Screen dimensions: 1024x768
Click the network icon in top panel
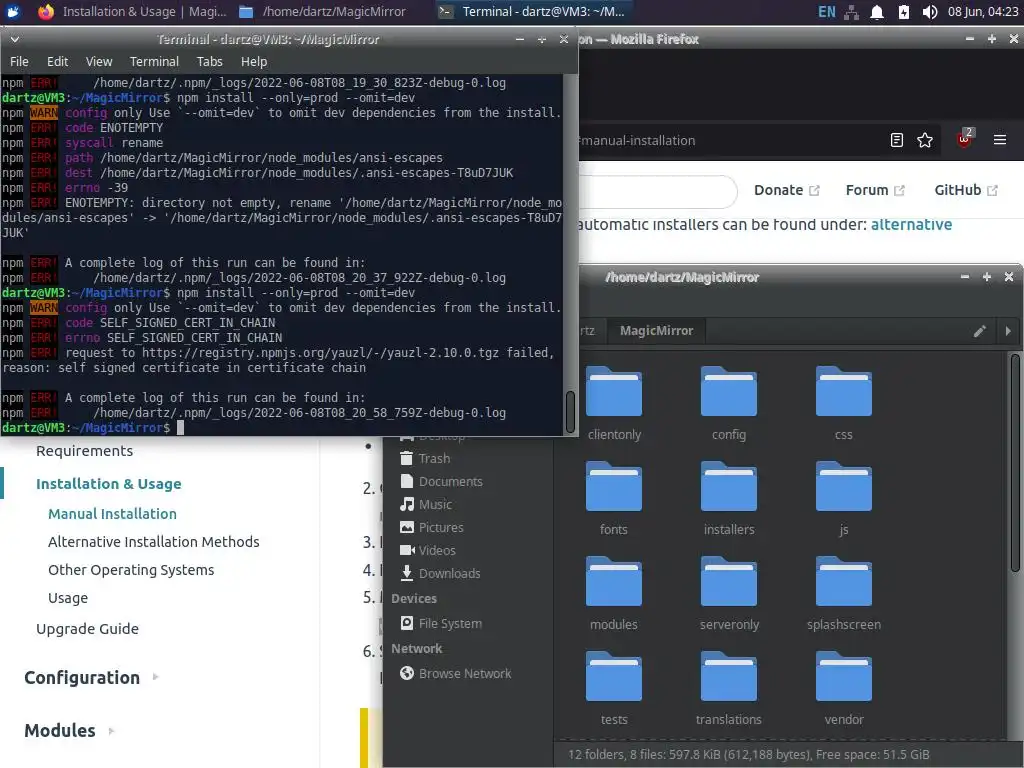[x=852, y=12]
